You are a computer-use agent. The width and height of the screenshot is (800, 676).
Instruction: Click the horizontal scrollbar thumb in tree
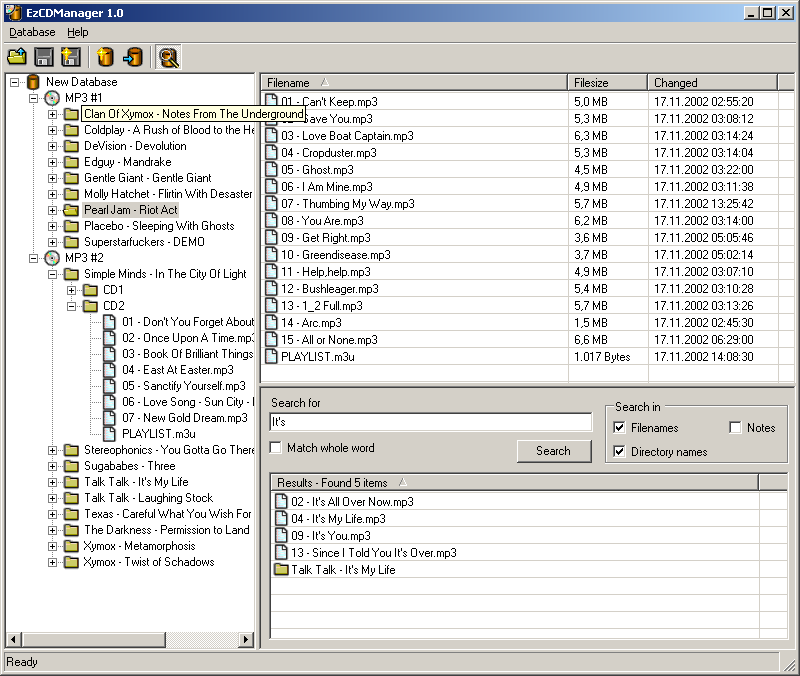pyautogui.click(x=93, y=639)
